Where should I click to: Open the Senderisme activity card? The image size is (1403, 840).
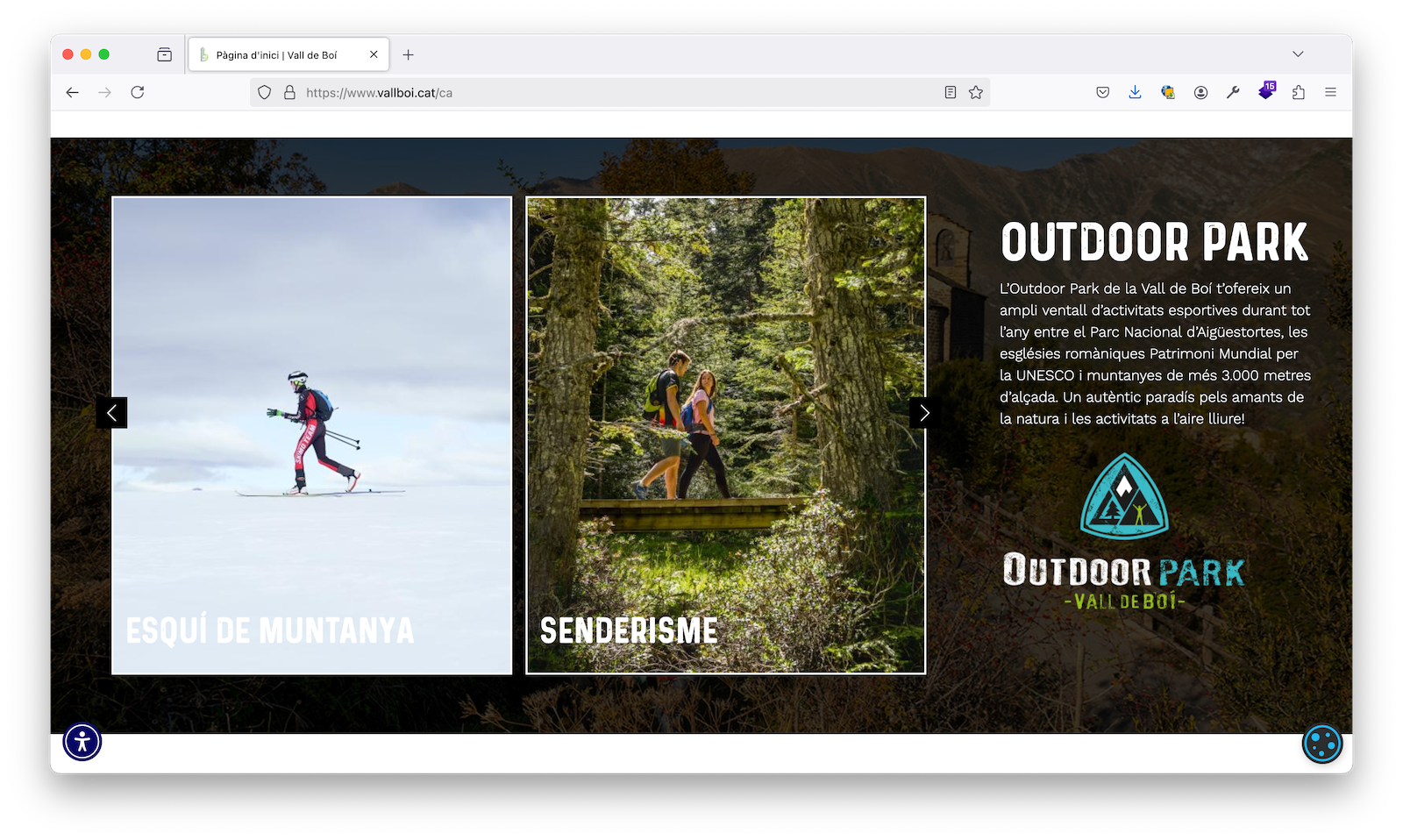(725, 435)
